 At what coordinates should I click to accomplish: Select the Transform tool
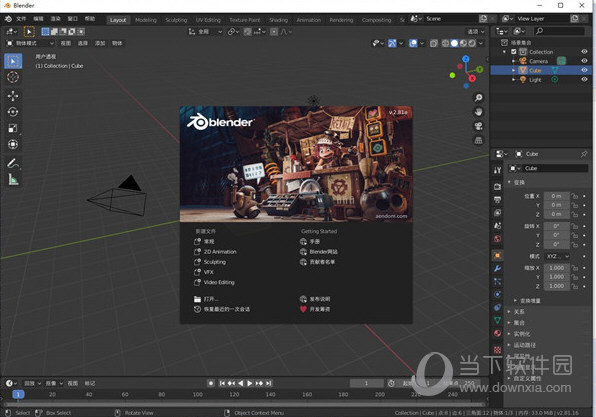[x=13, y=144]
